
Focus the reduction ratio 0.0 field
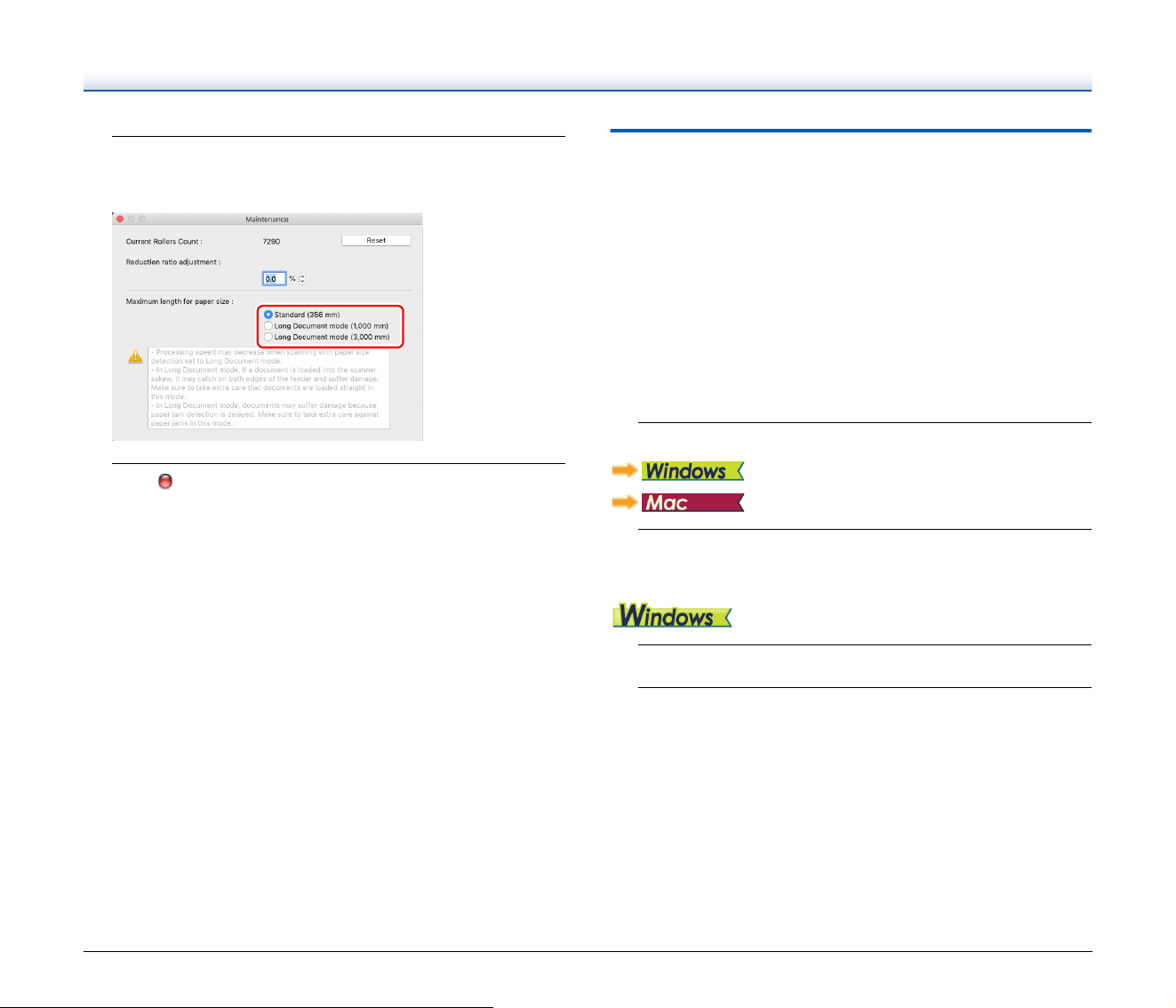pyautogui.click(x=275, y=279)
